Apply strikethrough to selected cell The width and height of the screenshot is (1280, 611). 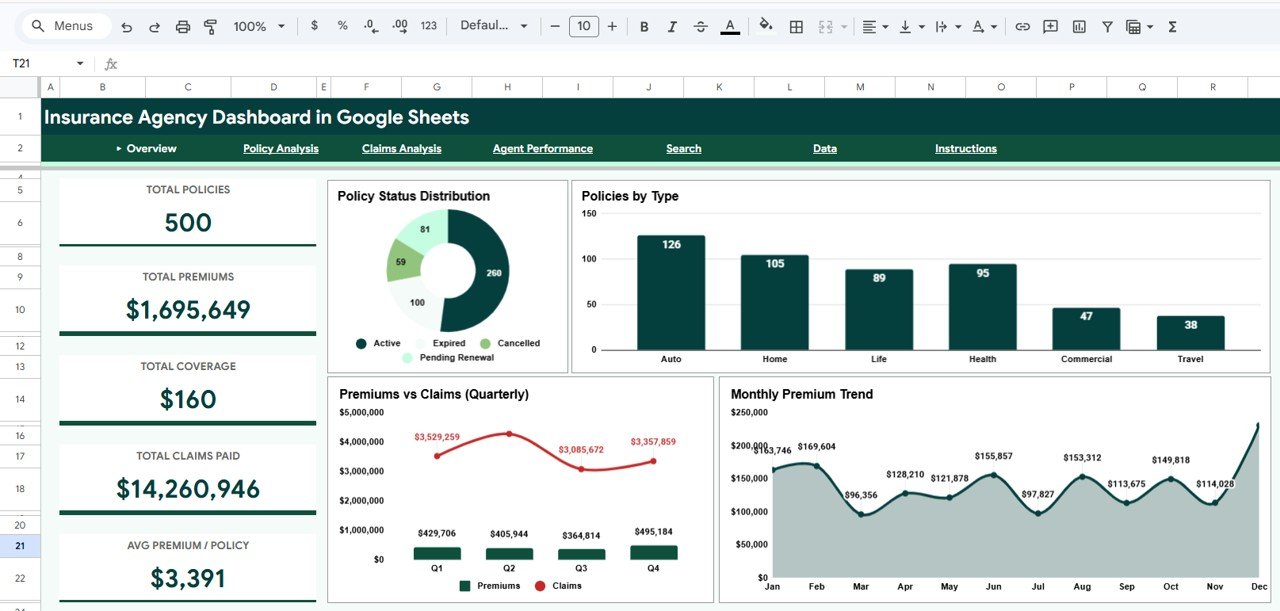(700, 26)
